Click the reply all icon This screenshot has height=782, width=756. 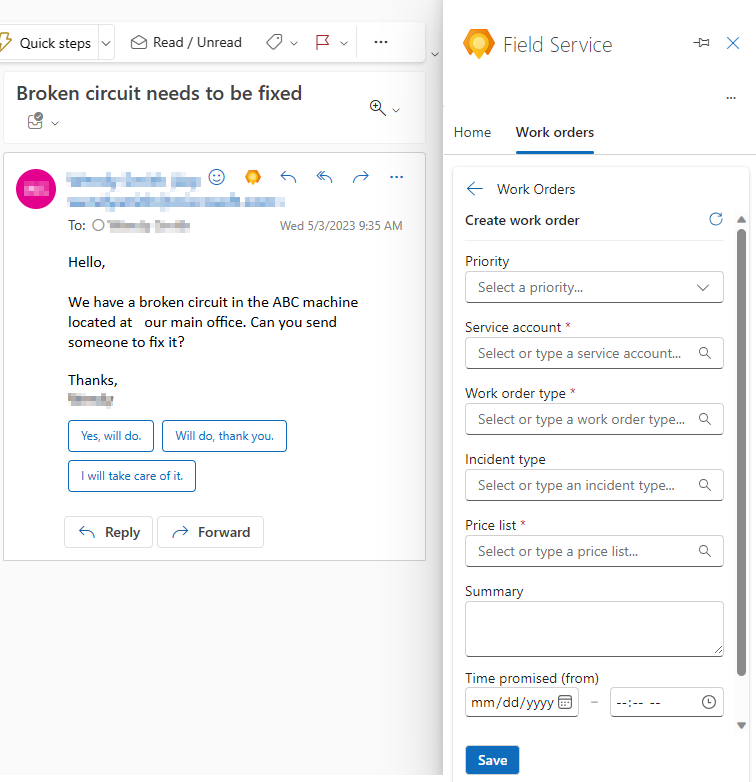[324, 177]
